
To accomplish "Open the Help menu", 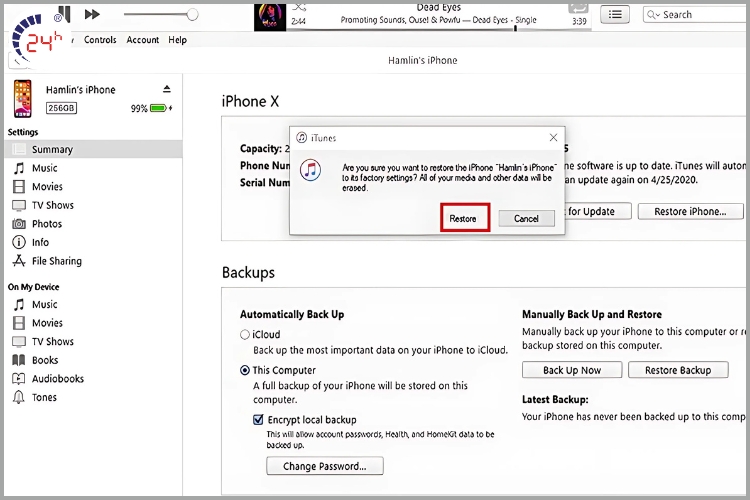I will 177,40.
